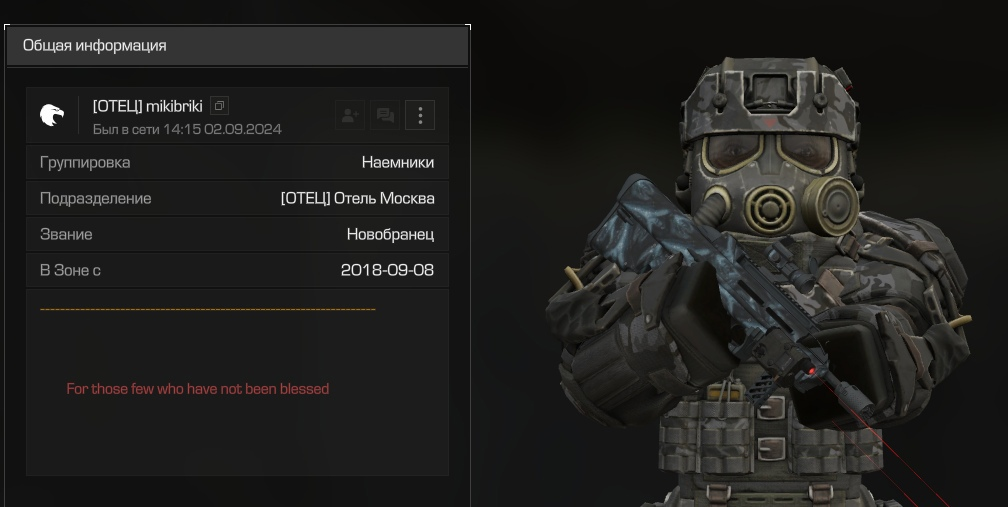Select the Общая информация panel header
The image size is (1008, 507).
237,46
